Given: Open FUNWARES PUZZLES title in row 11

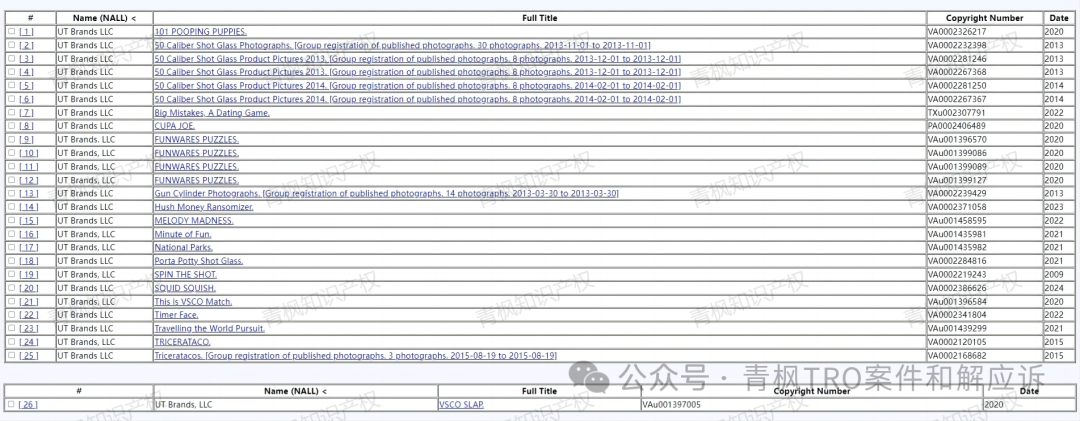Looking at the screenshot, I should point(196,167).
